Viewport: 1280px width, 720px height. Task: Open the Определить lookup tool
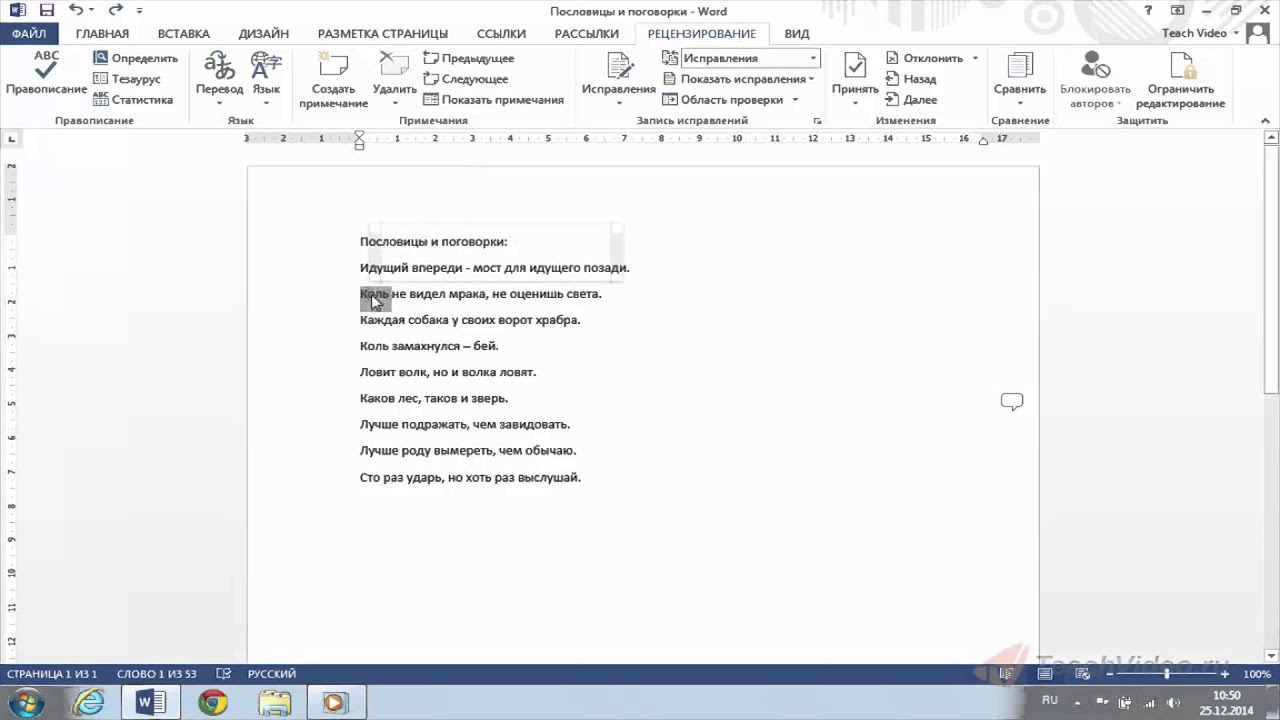[x=135, y=58]
